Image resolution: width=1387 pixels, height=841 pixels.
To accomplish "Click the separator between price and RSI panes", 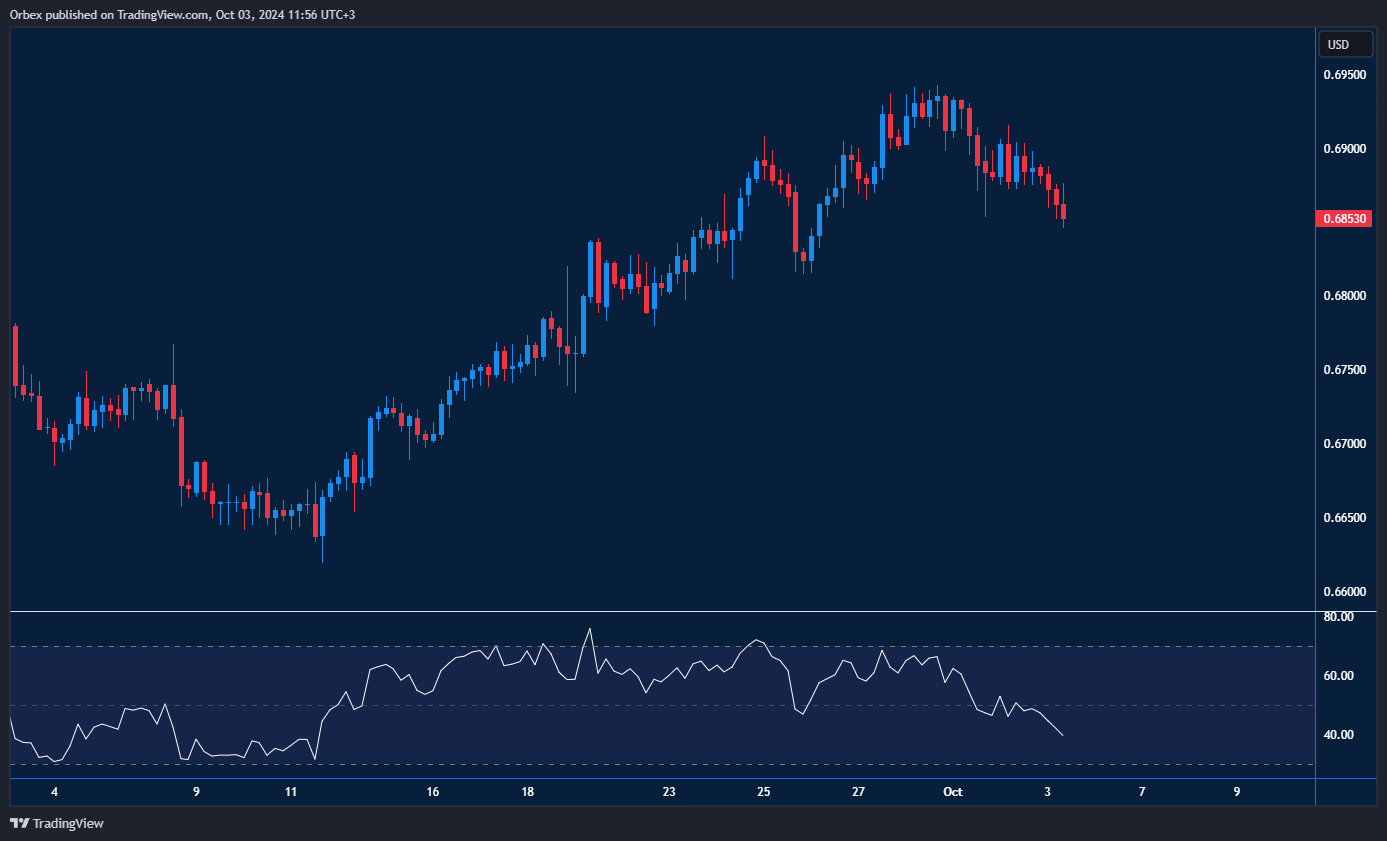I will click(x=660, y=611).
